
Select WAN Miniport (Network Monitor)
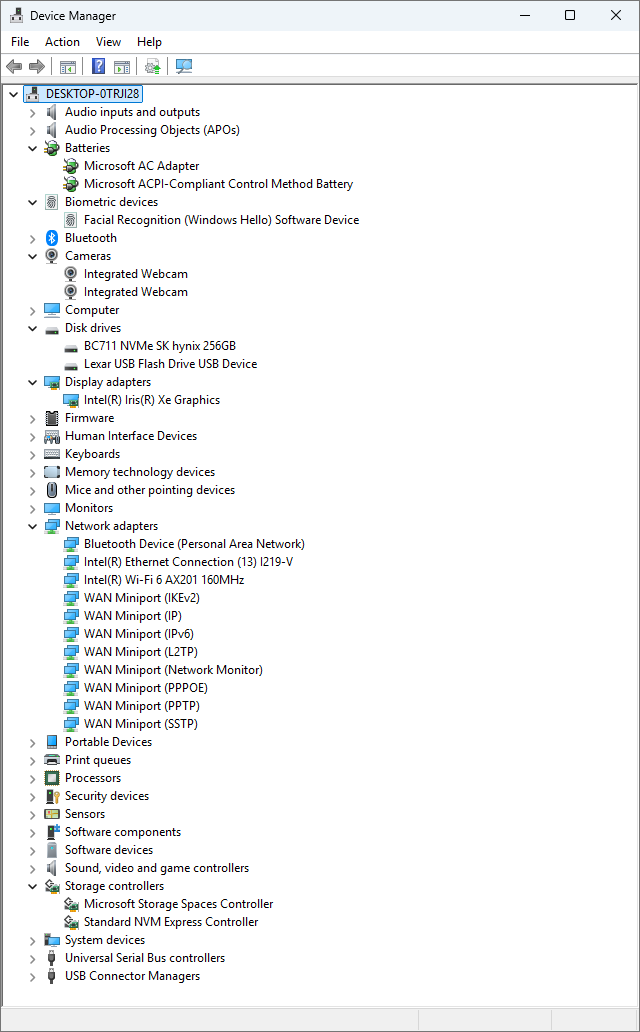tap(173, 670)
